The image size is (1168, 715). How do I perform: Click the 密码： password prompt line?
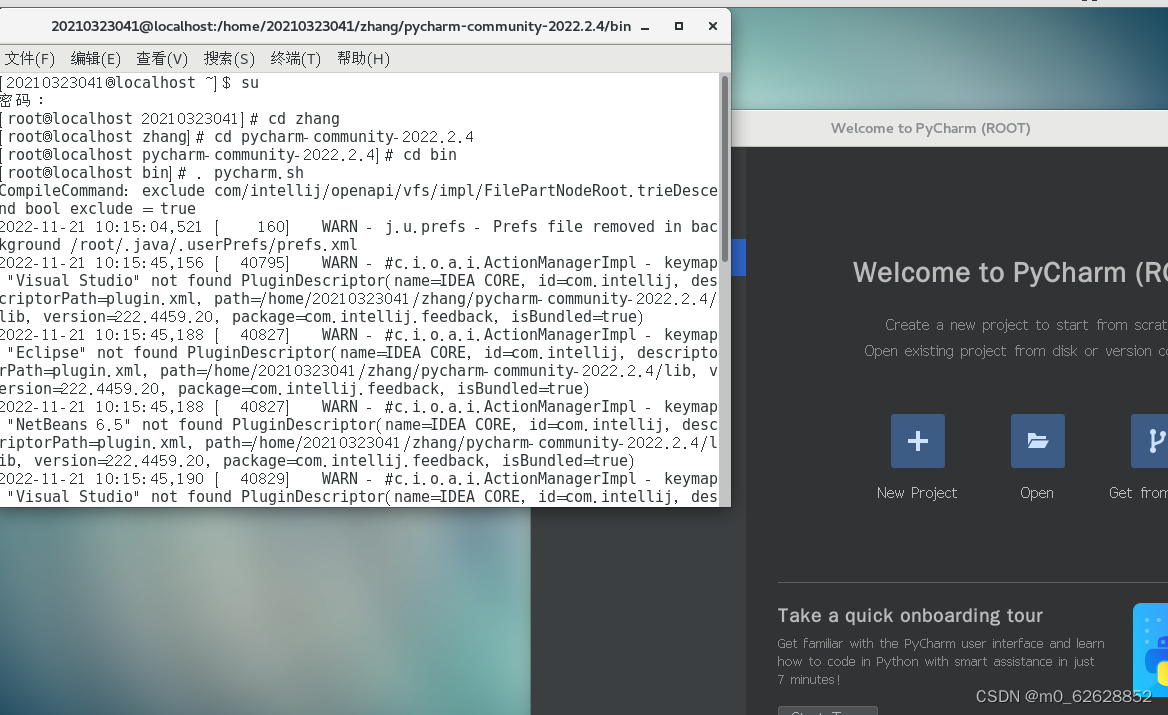(22, 101)
